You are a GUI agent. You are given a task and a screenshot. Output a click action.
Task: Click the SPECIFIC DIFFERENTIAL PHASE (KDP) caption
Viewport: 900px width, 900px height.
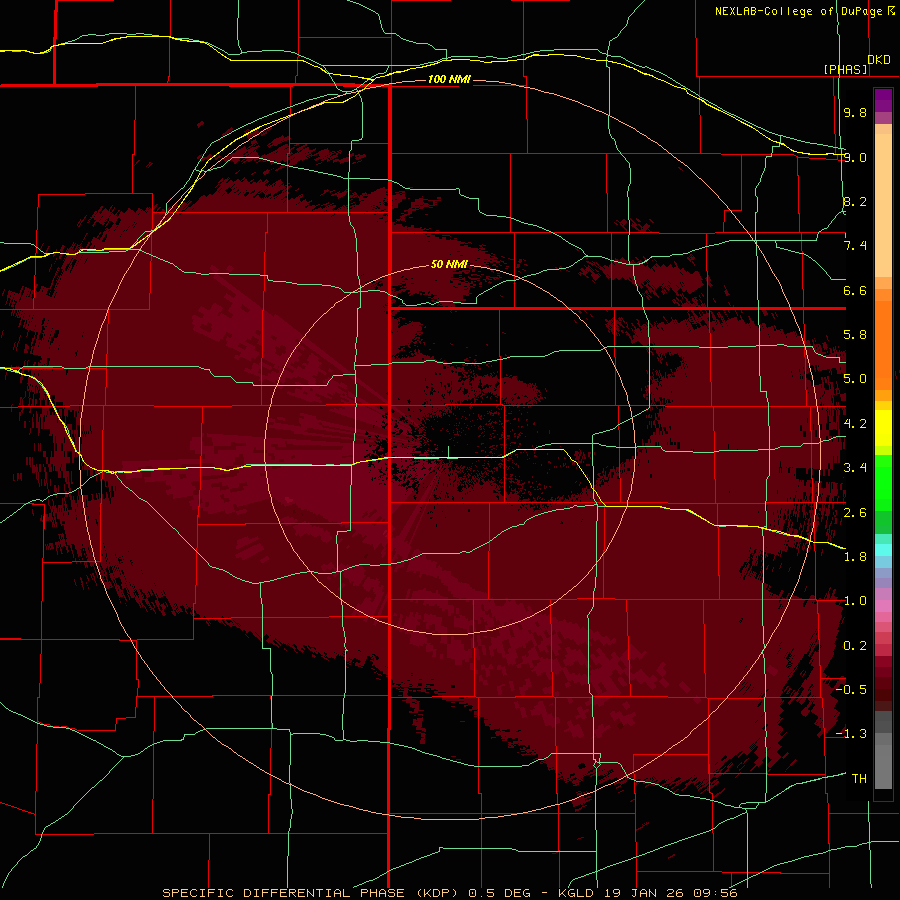[312, 893]
